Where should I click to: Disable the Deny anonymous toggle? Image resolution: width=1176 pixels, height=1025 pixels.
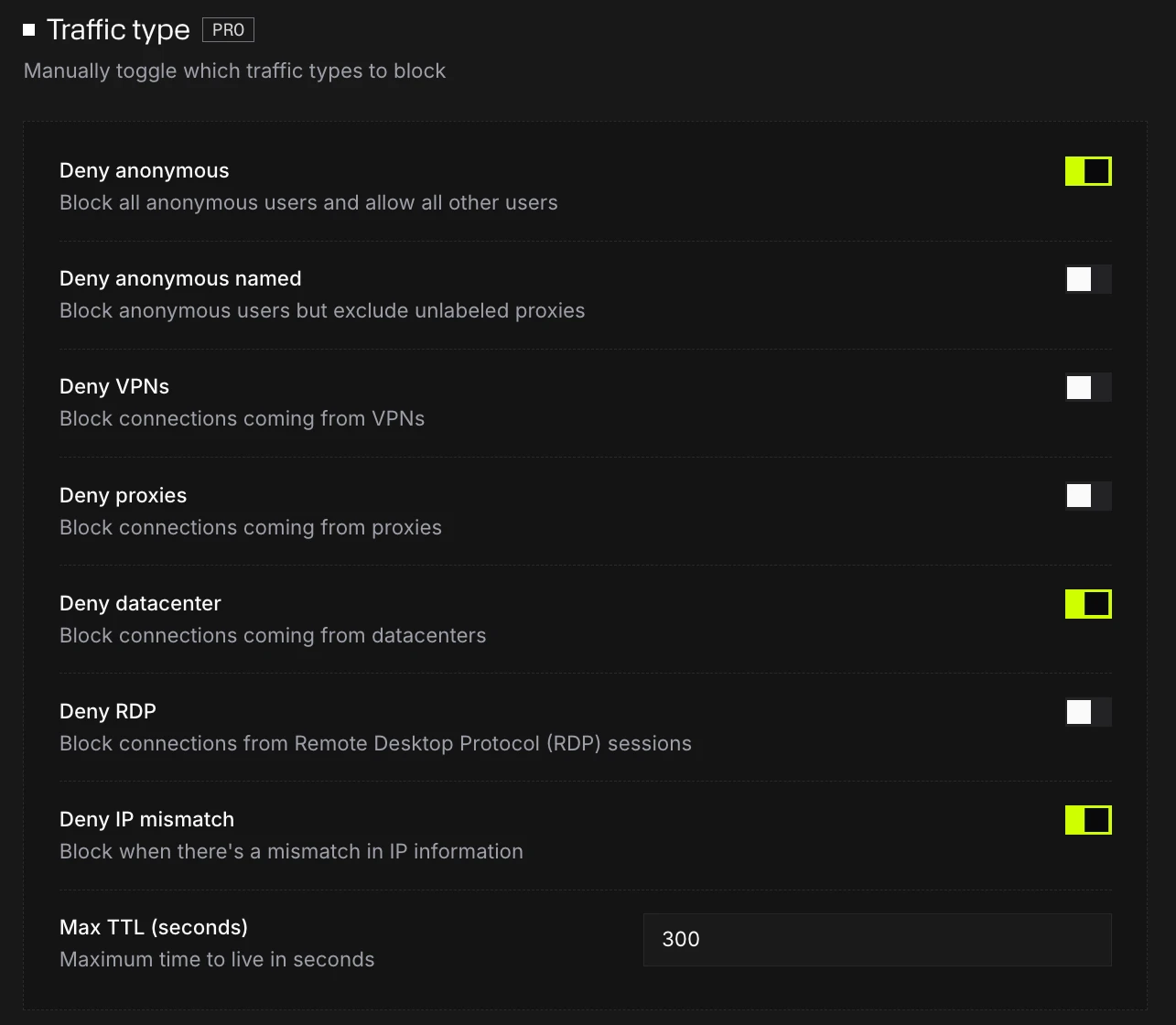(1088, 171)
